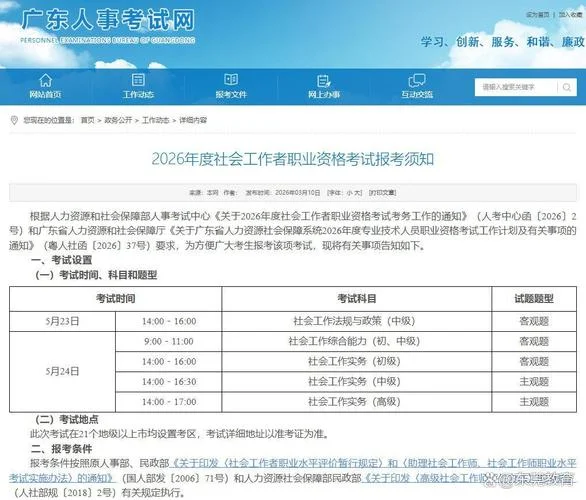Click the （二）考试地点 heading
This screenshot has width=586, height=500.
pyautogui.click(x=66, y=419)
